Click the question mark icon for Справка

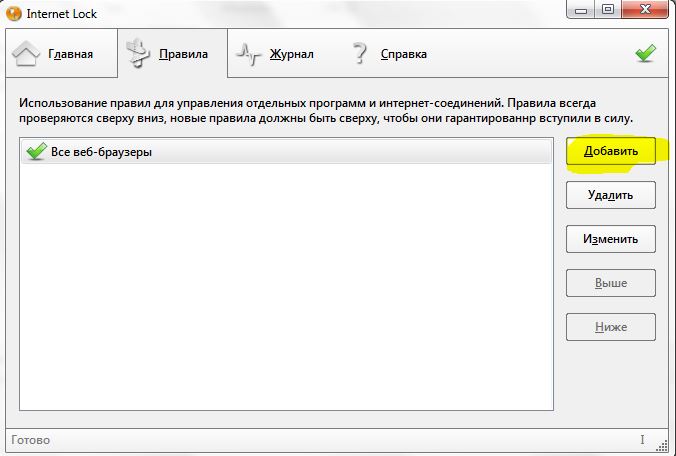pos(360,54)
